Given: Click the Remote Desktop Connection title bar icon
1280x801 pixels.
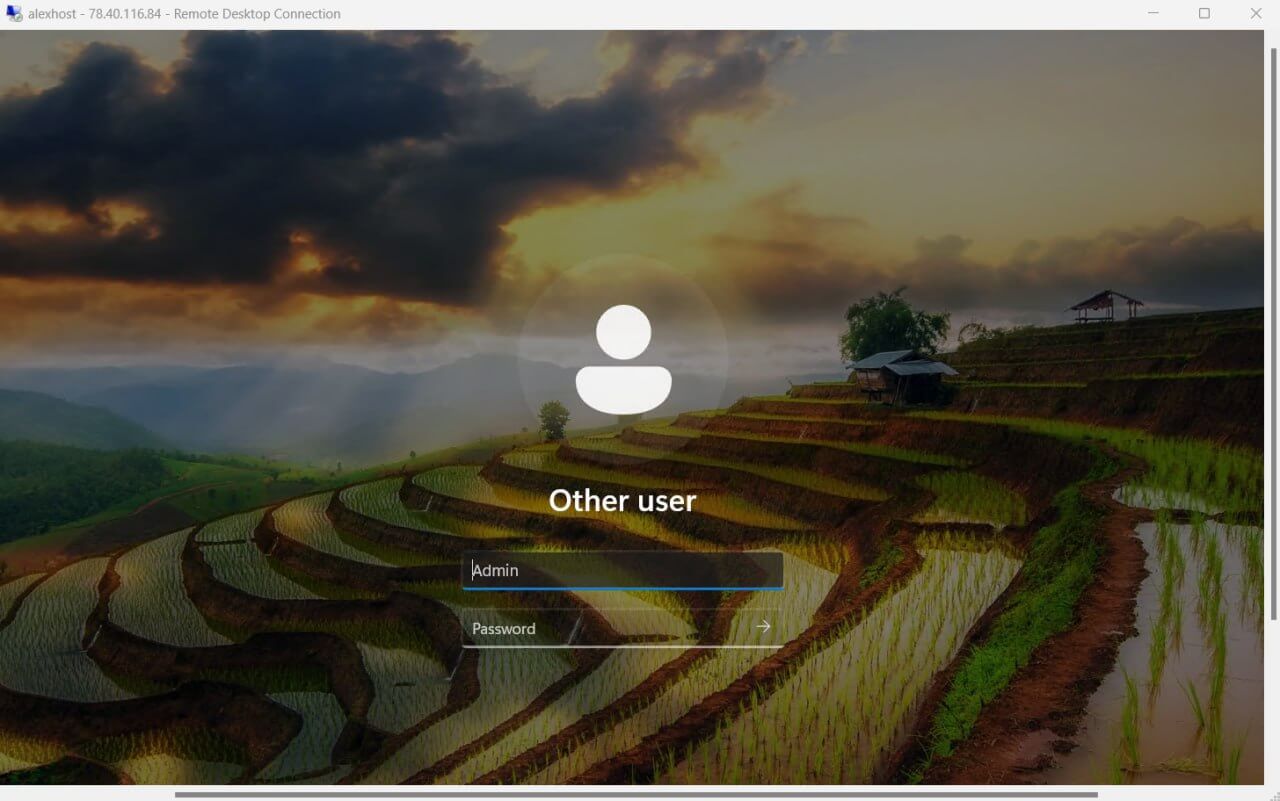Looking at the screenshot, I should [x=13, y=14].
